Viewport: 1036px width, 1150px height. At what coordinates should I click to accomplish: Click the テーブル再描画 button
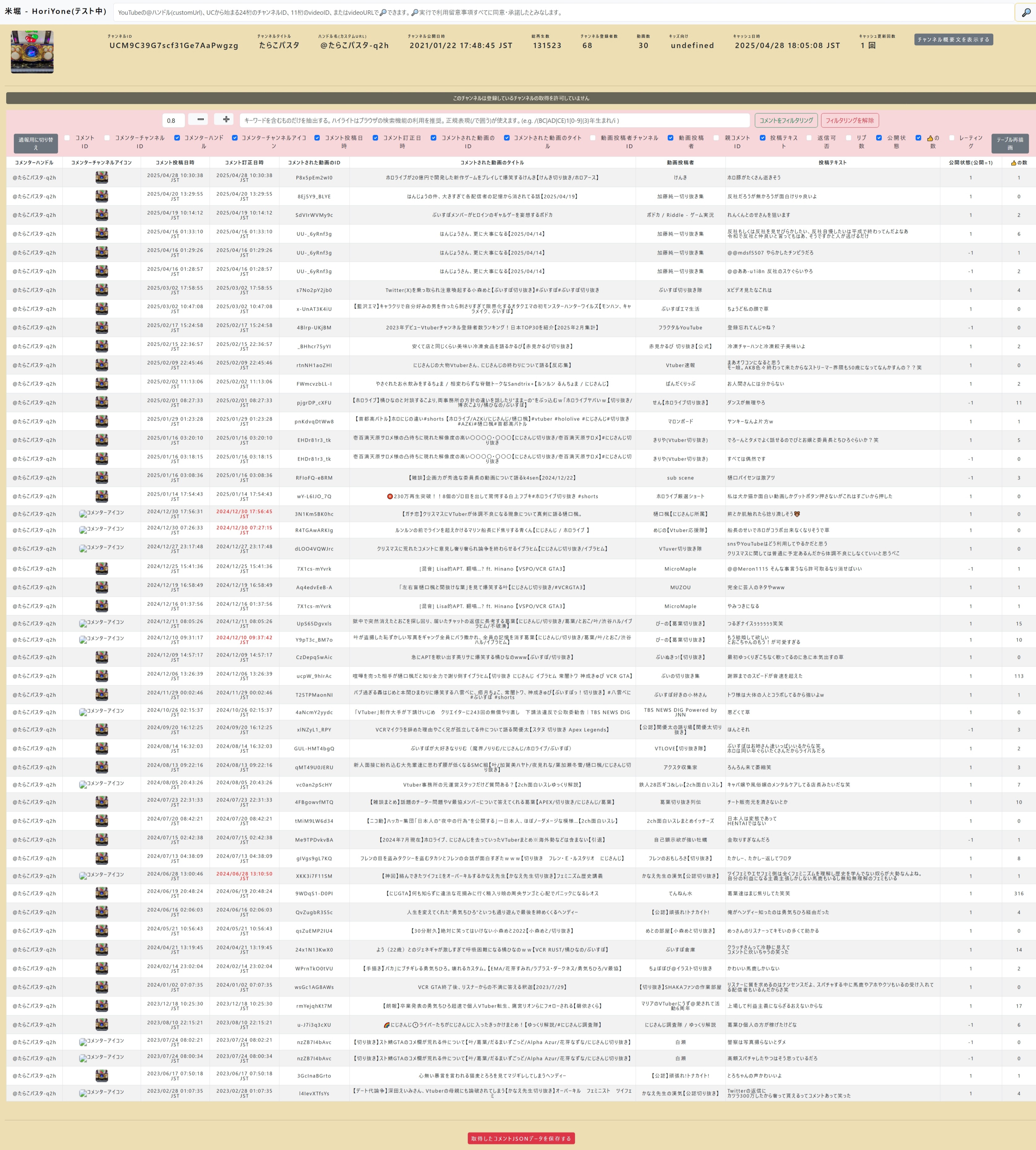(1010, 144)
